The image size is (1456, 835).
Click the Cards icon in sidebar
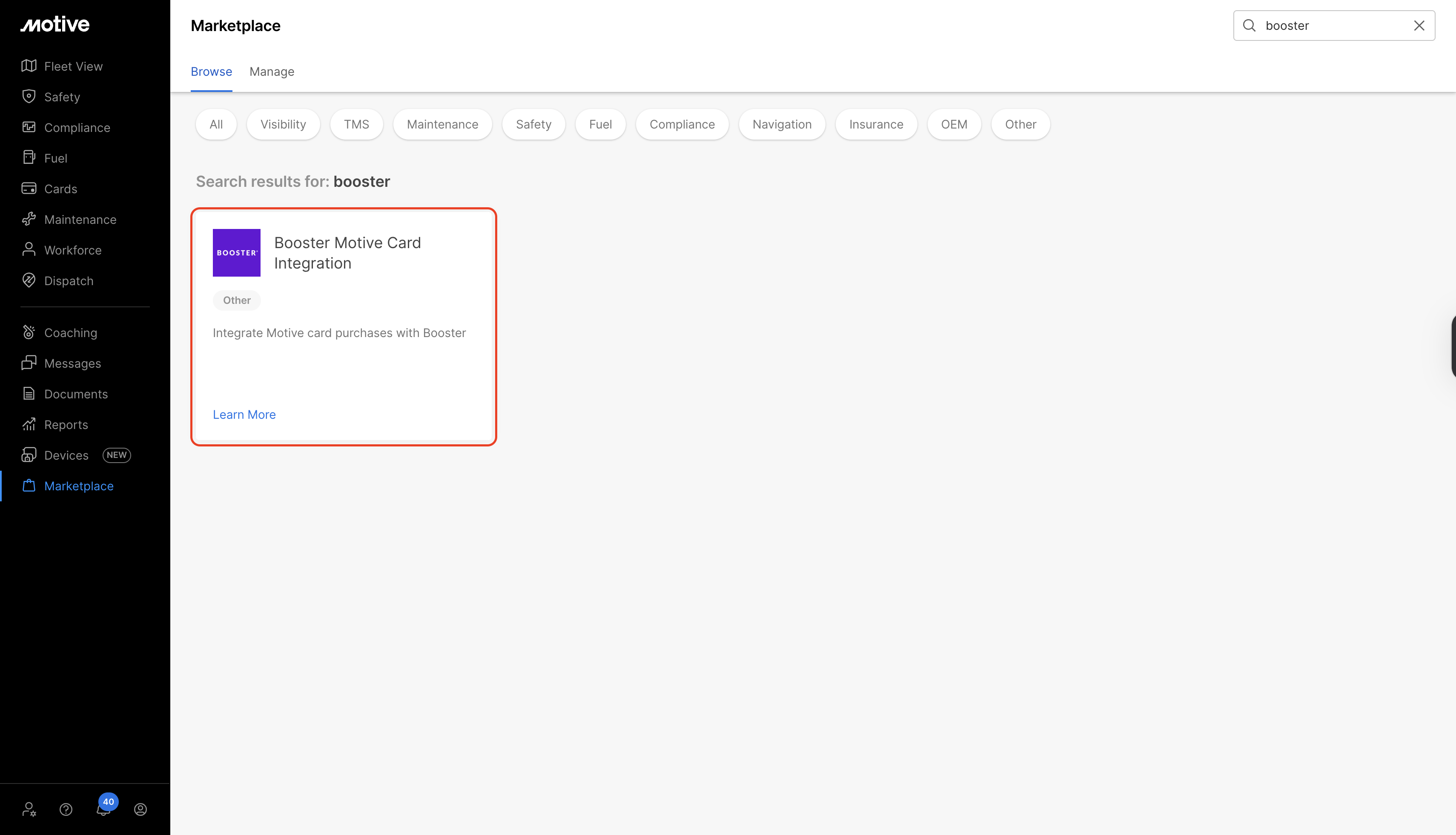coord(29,189)
